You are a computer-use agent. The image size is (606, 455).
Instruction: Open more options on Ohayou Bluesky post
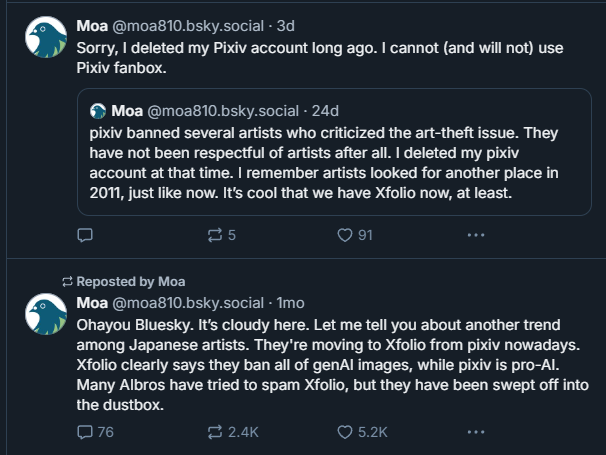pos(476,432)
